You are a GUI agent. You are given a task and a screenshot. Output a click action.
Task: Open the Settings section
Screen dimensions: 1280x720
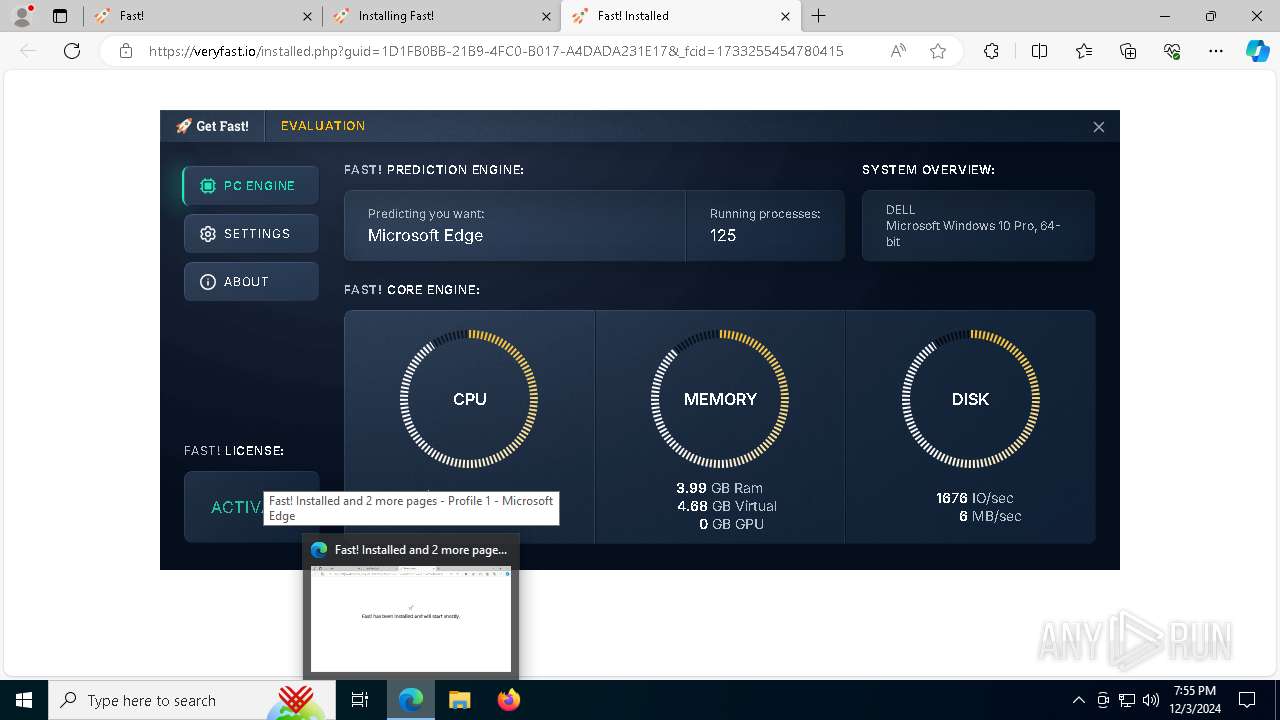click(x=251, y=233)
